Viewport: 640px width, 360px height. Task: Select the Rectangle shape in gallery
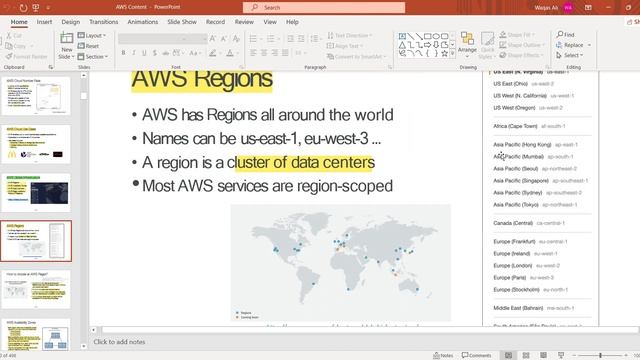tap(427, 36)
